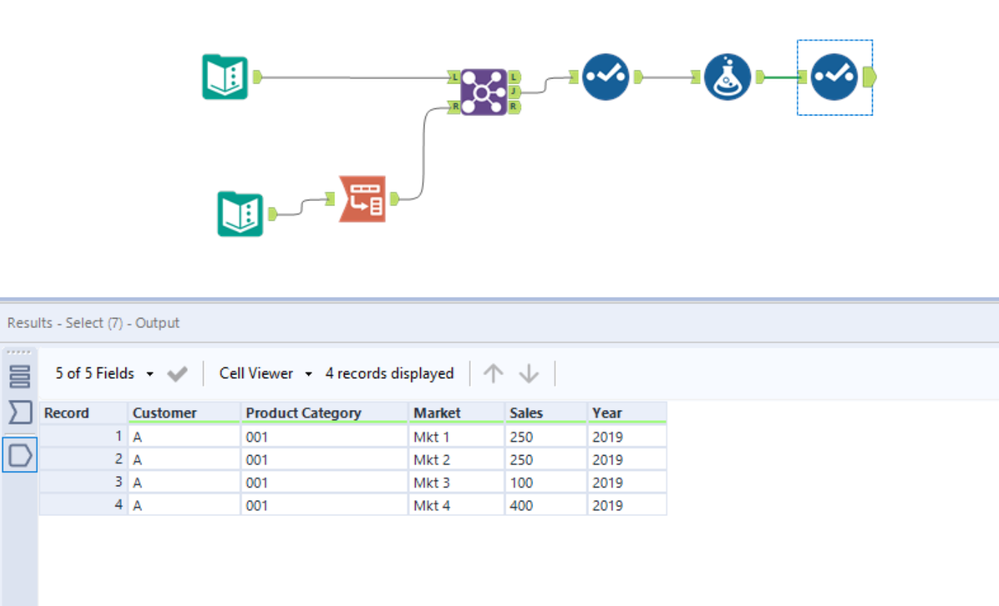Click the Product Category column header
The width and height of the screenshot is (999, 606).
324,413
